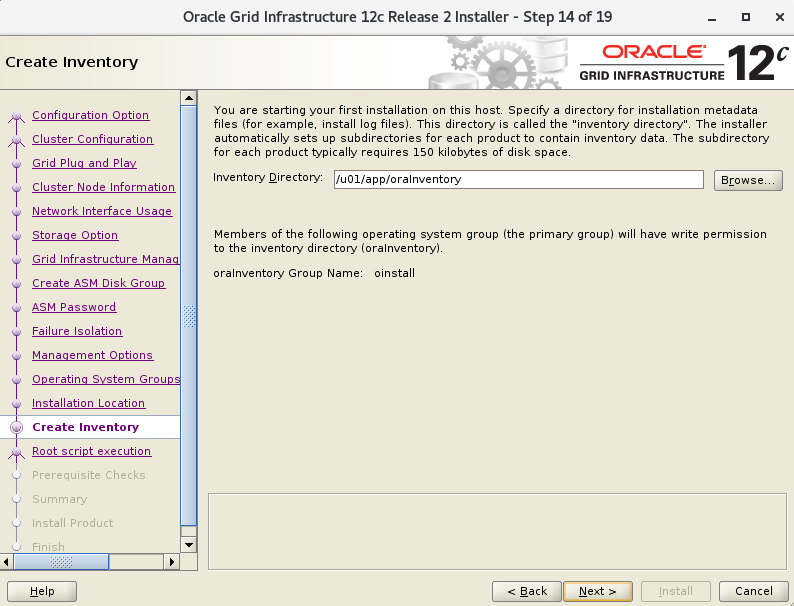
Task: Click Root script execution step
Action: tap(91, 451)
